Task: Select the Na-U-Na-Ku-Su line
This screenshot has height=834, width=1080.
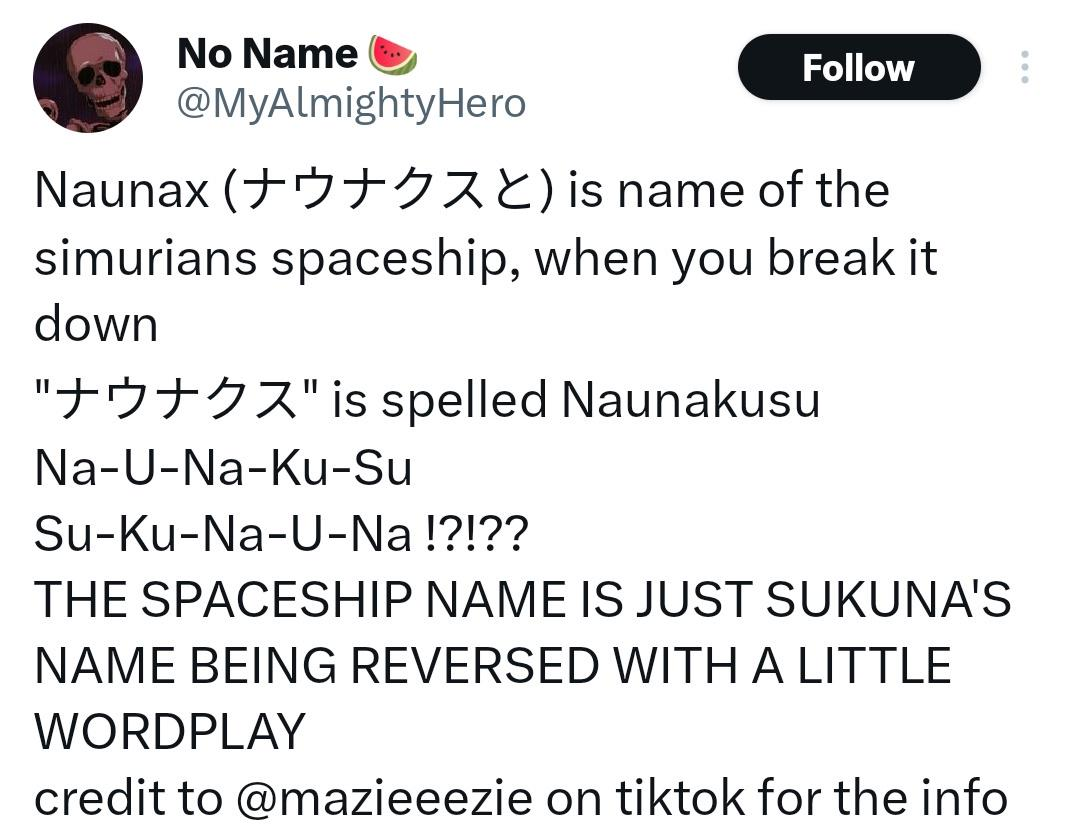Action: pyautogui.click(x=223, y=468)
